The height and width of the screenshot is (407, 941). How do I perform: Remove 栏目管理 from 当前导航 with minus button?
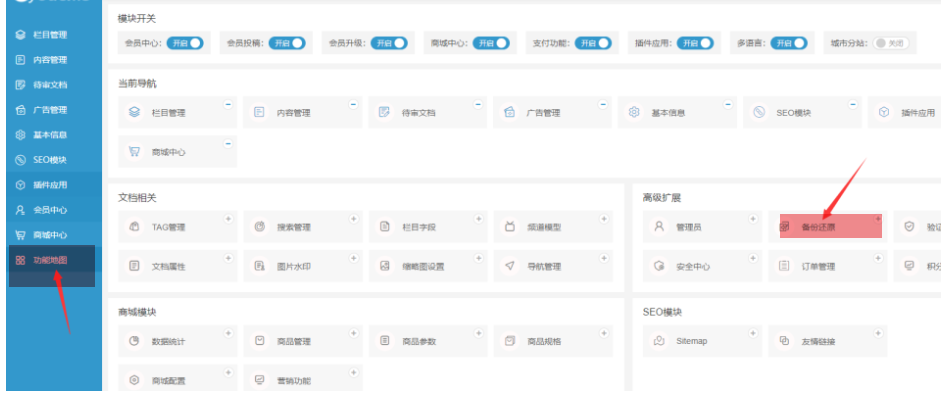point(228,104)
